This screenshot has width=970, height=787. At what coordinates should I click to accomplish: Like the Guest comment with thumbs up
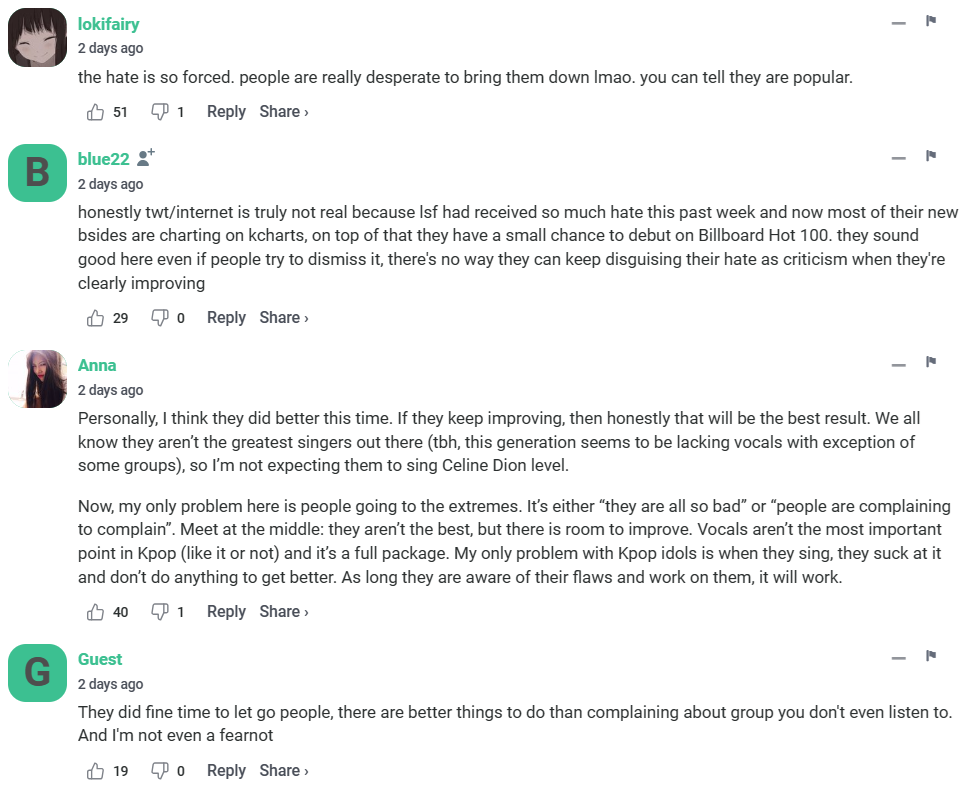click(x=96, y=771)
